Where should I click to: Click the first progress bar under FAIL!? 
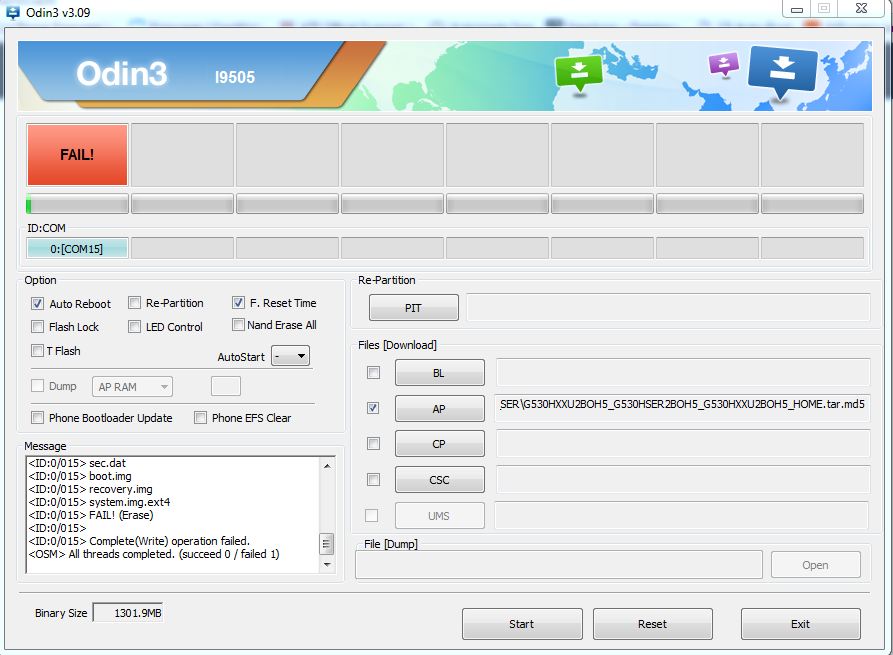(77, 204)
